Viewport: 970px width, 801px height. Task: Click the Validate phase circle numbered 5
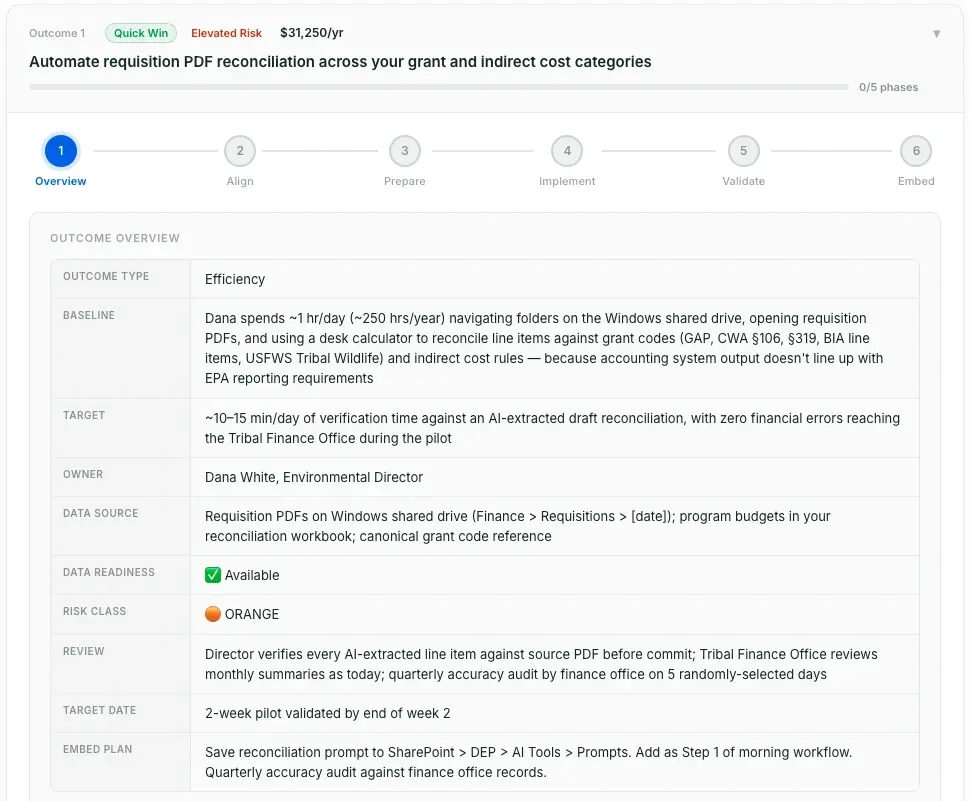click(x=743, y=150)
